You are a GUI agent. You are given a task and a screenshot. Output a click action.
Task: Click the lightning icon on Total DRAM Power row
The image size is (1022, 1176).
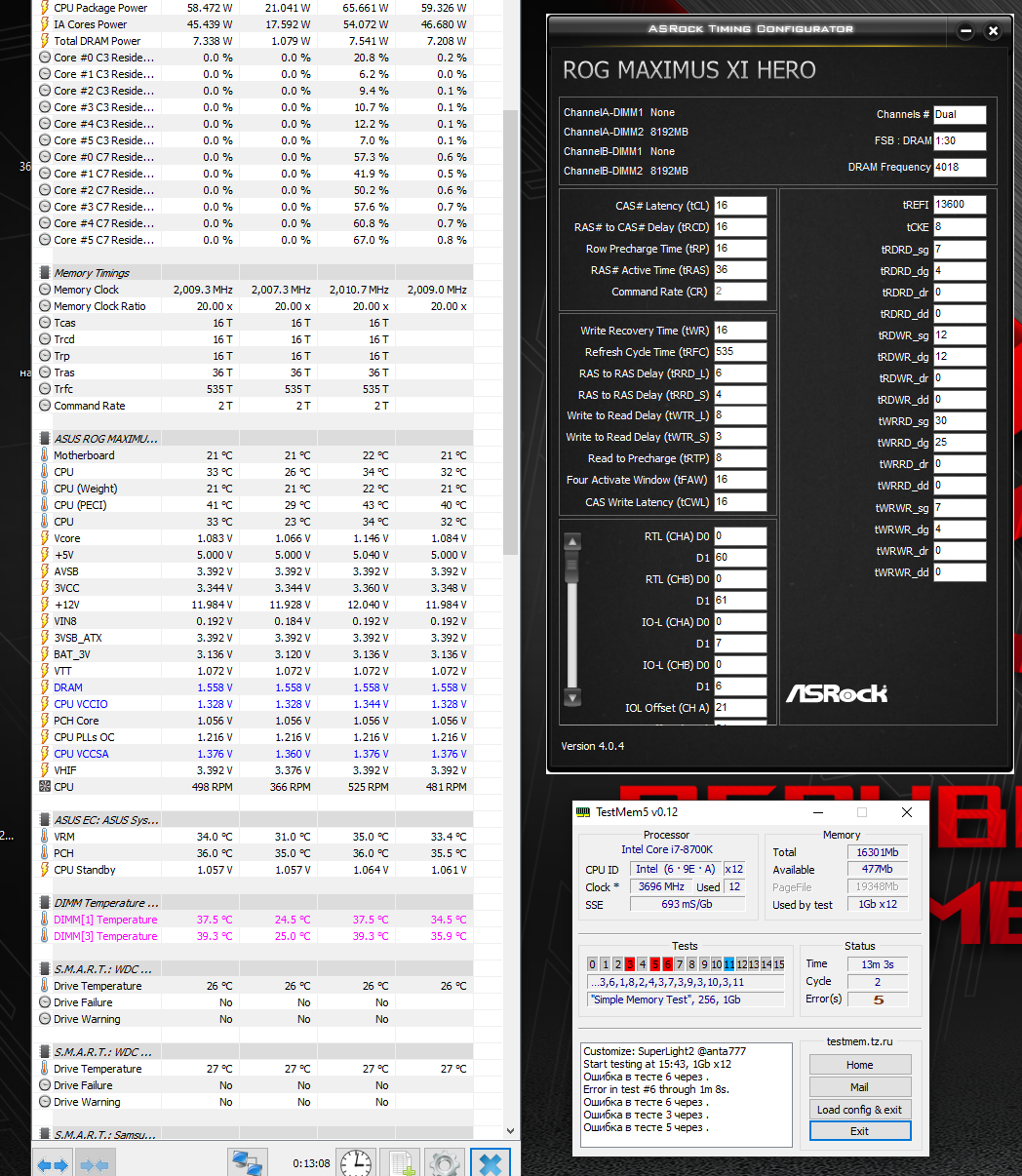tap(44, 41)
